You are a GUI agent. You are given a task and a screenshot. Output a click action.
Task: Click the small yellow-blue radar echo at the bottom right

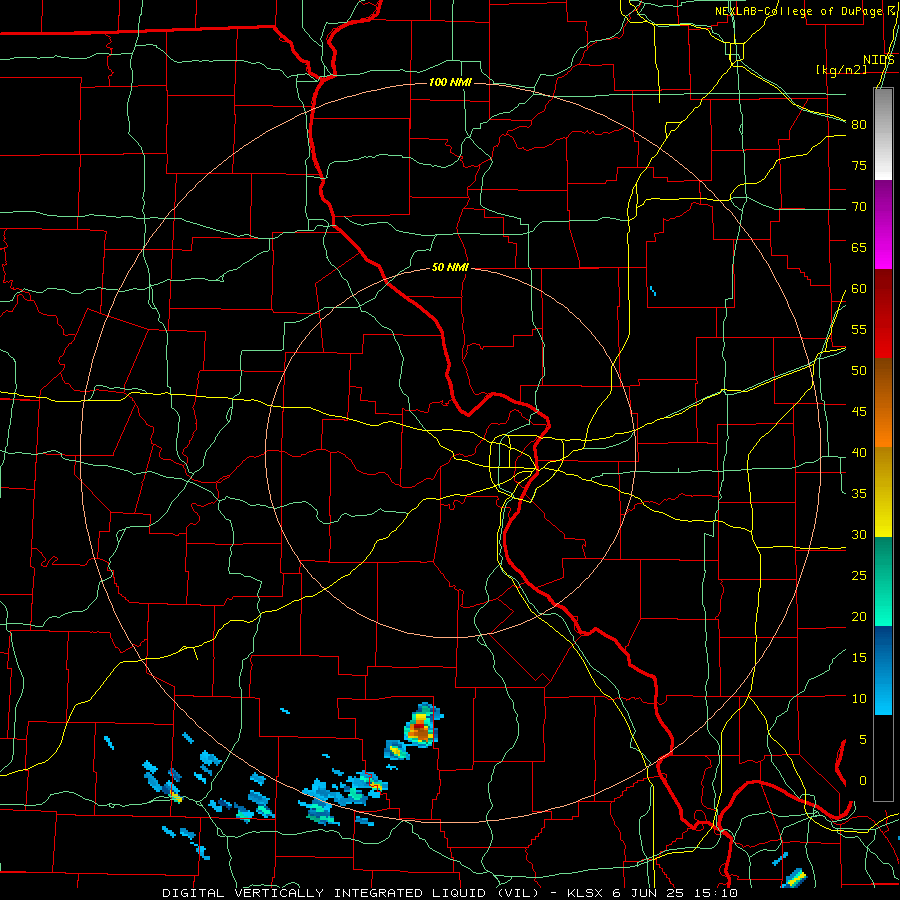point(796,878)
